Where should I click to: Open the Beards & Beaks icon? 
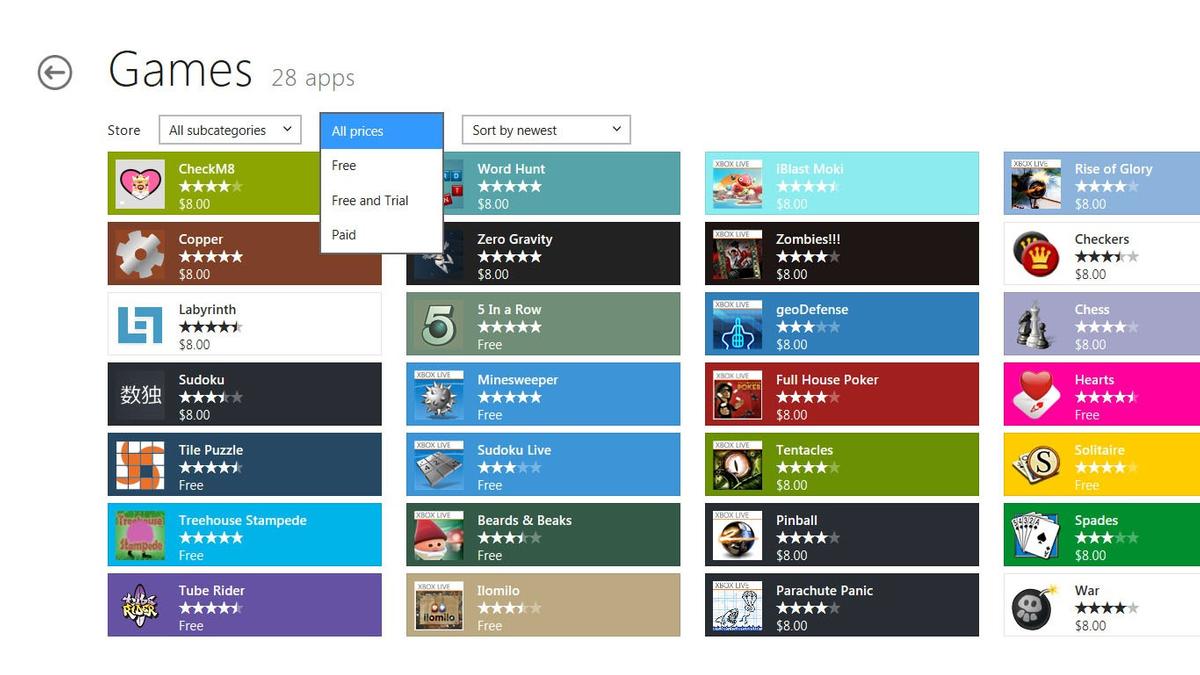click(x=439, y=535)
